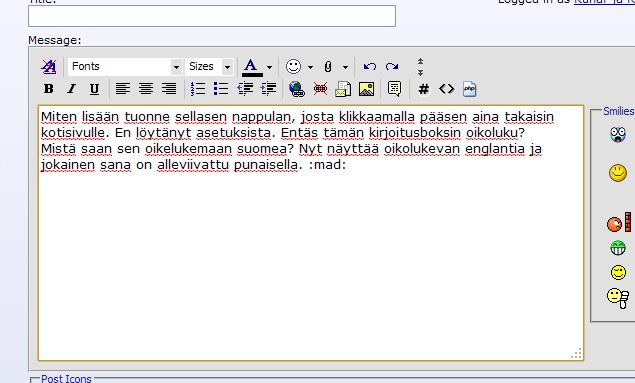Click the word 'kotisivulle' in the message

(x=73, y=132)
